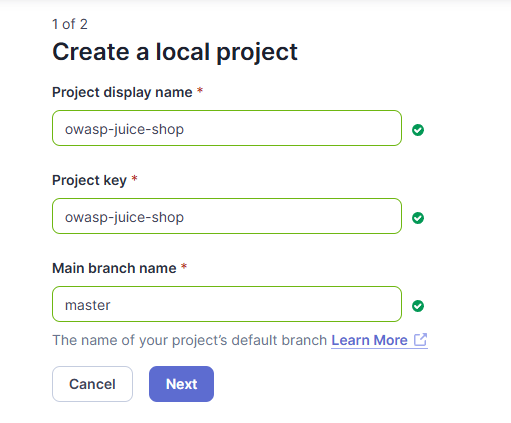Image resolution: width=511 pixels, height=423 pixels.
Task: Click the "Project display name" label
Action: [122, 92]
